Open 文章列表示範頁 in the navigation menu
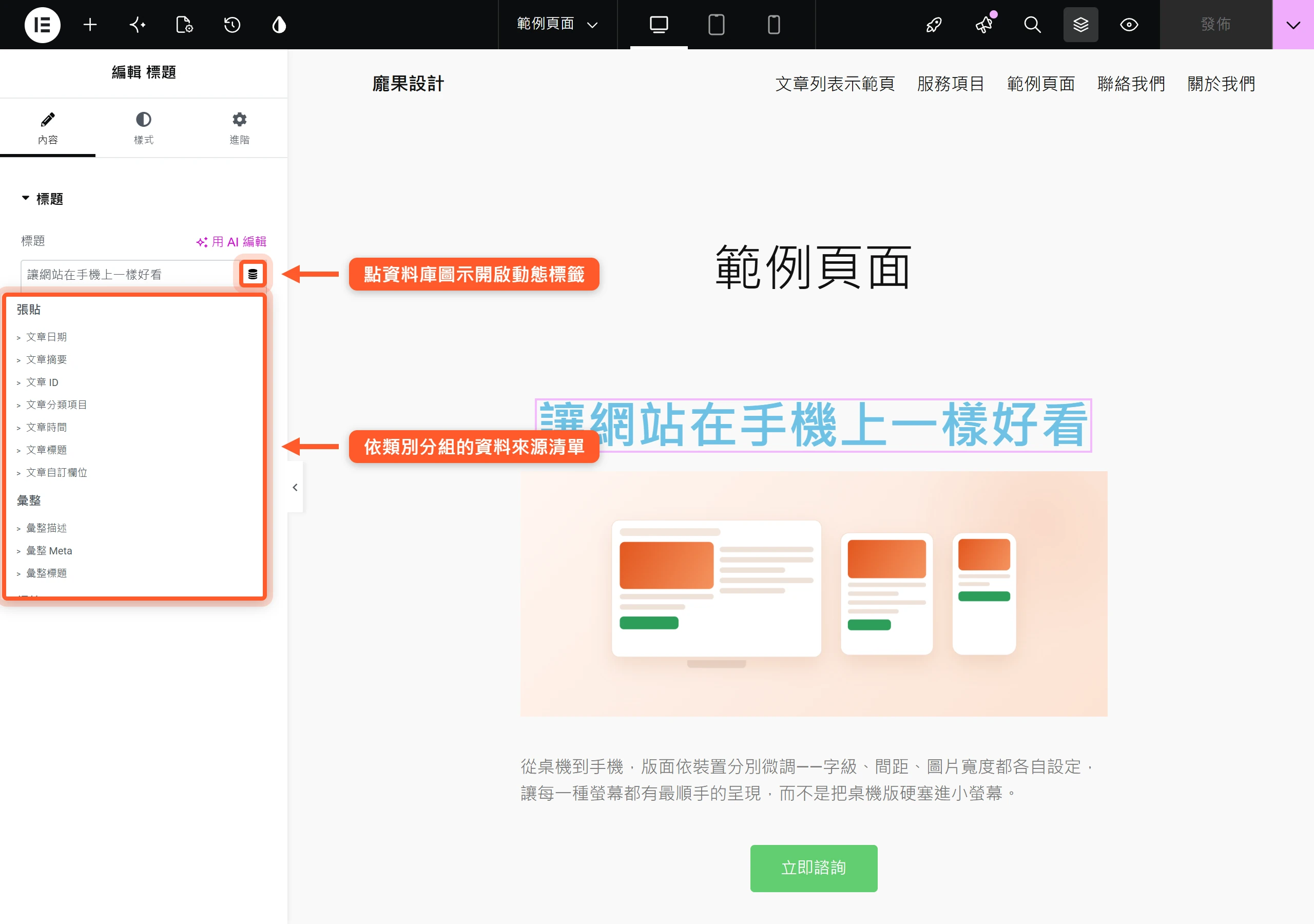This screenshot has width=1314, height=924. click(835, 84)
